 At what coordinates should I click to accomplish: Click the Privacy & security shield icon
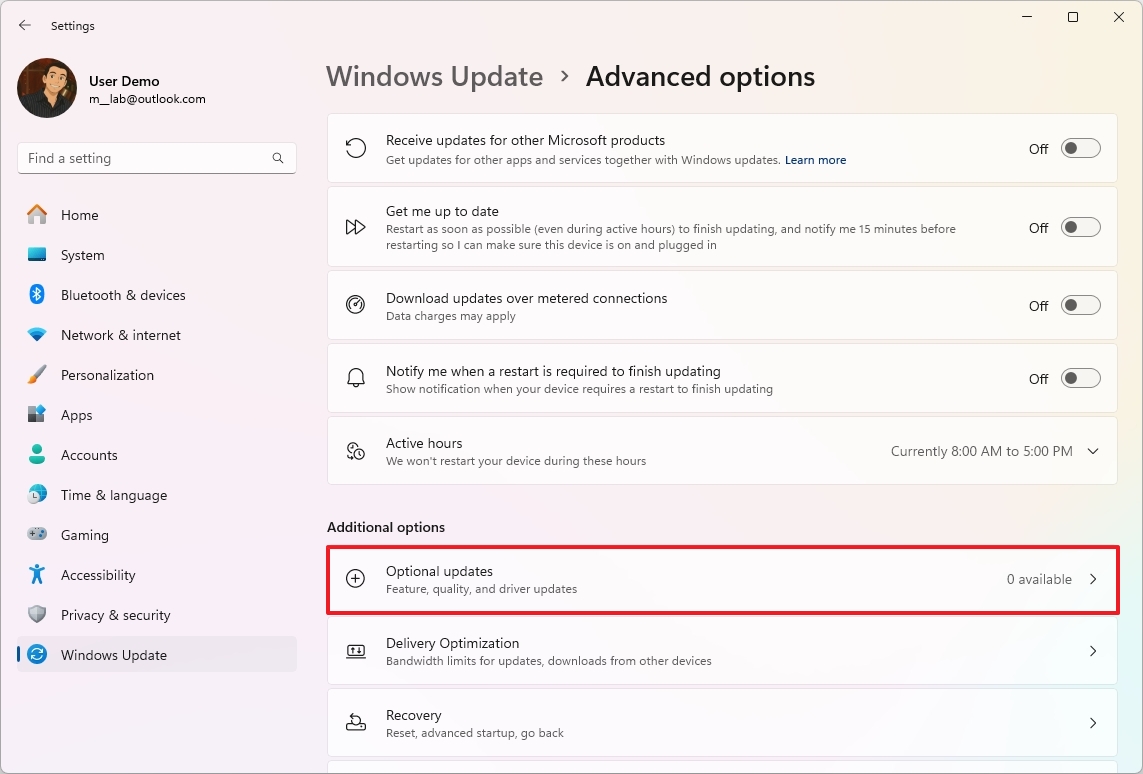[40, 615]
